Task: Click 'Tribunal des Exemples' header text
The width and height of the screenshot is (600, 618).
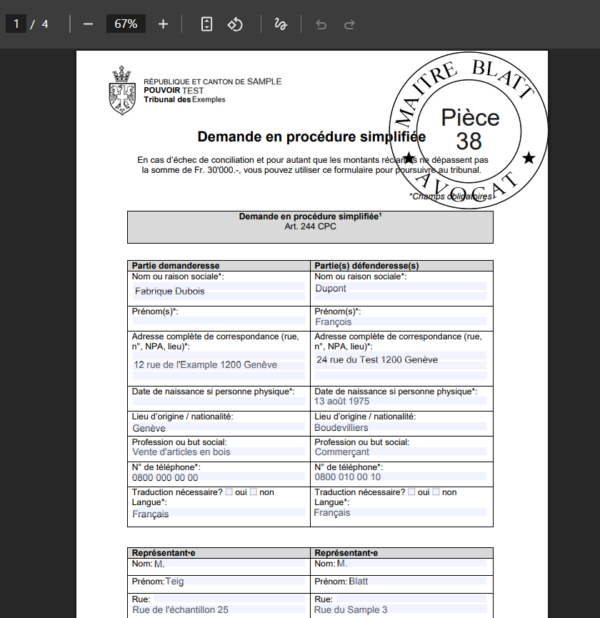Action: click(184, 100)
